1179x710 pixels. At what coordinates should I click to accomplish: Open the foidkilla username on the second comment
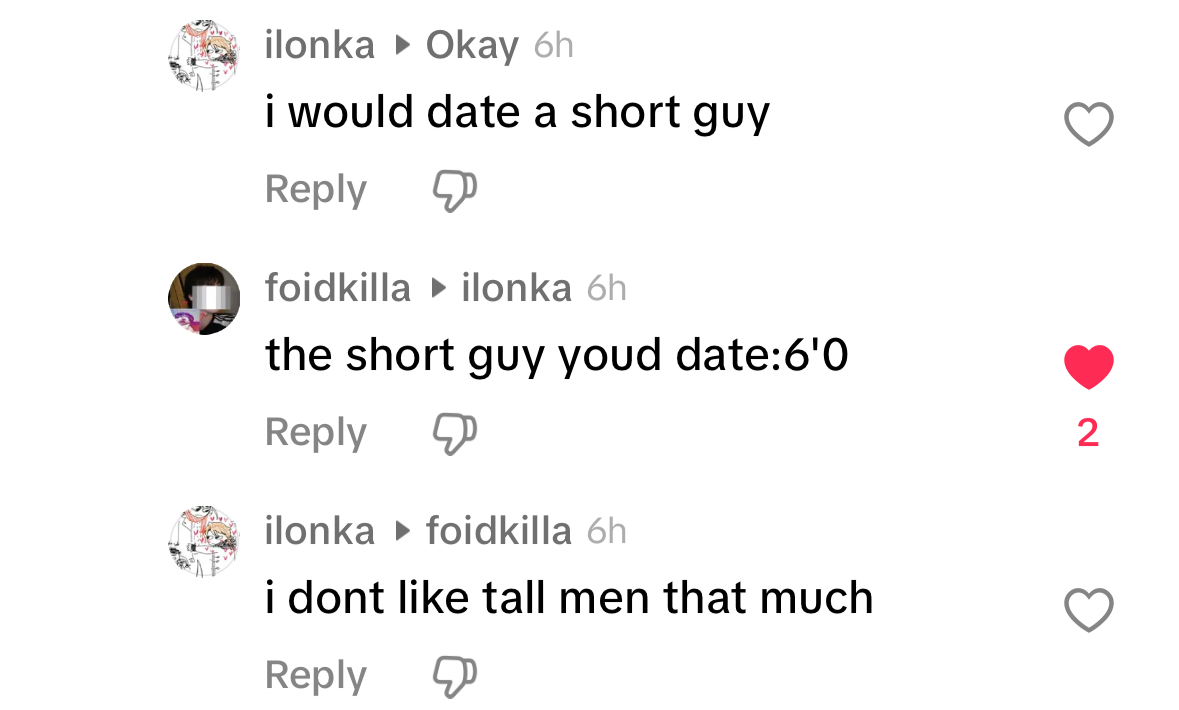click(338, 288)
